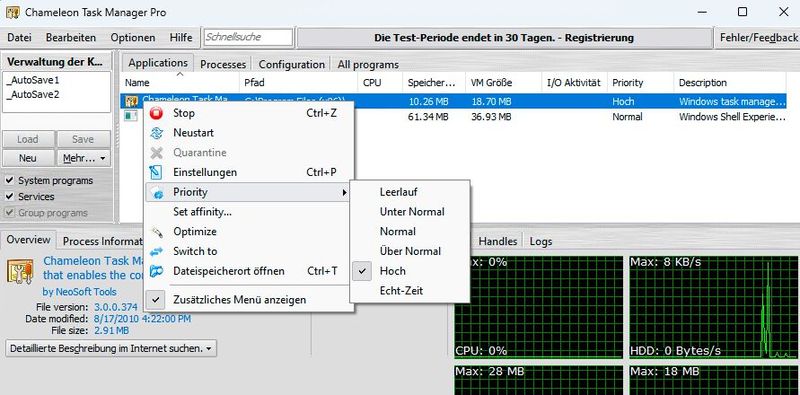Click the Einstellungen settings icon
The width and height of the screenshot is (800, 395).
click(x=157, y=172)
